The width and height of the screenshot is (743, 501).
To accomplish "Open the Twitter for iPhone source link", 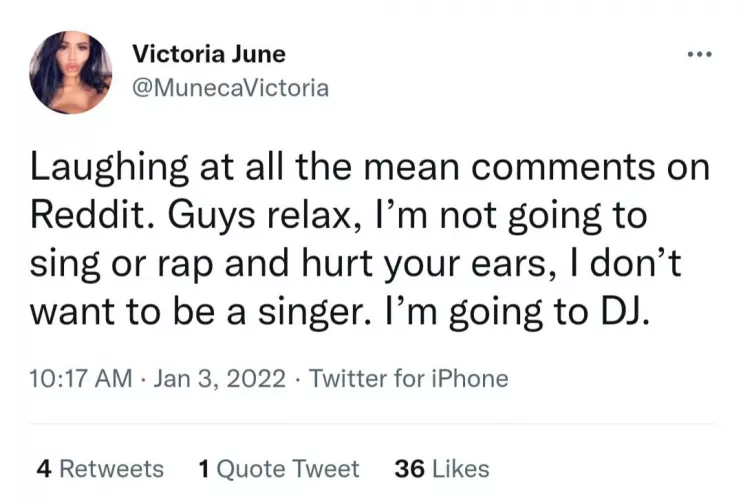I will [408, 379].
